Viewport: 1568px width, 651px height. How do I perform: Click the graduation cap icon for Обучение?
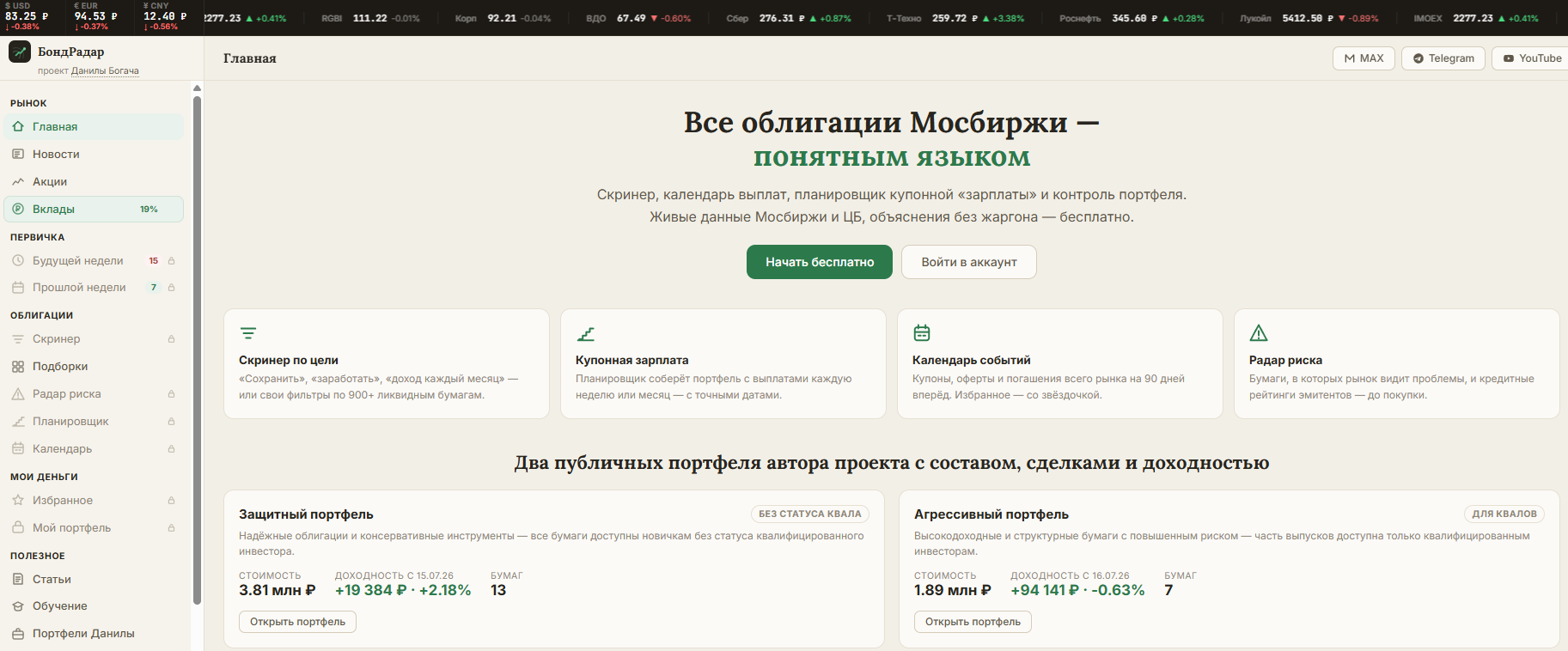(18, 606)
